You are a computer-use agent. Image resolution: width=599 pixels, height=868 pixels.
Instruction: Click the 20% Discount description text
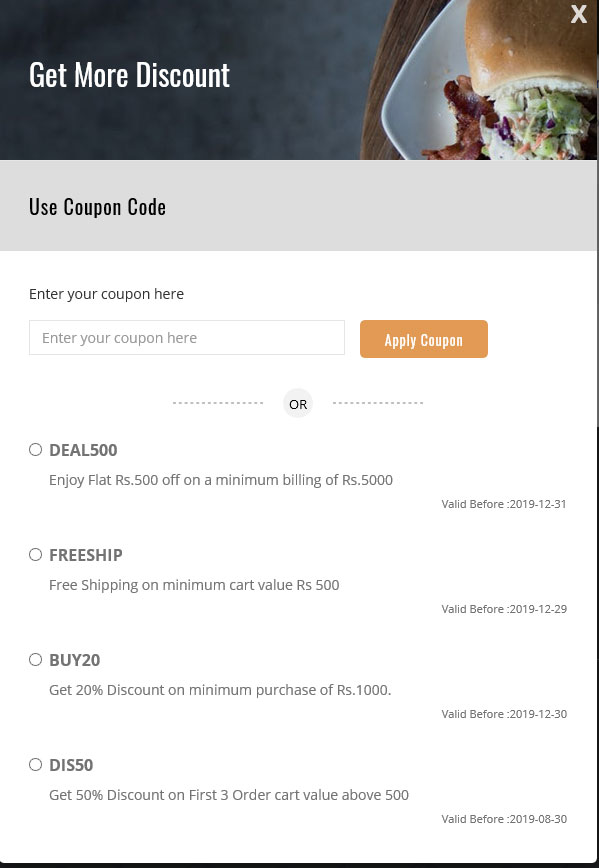220,690
